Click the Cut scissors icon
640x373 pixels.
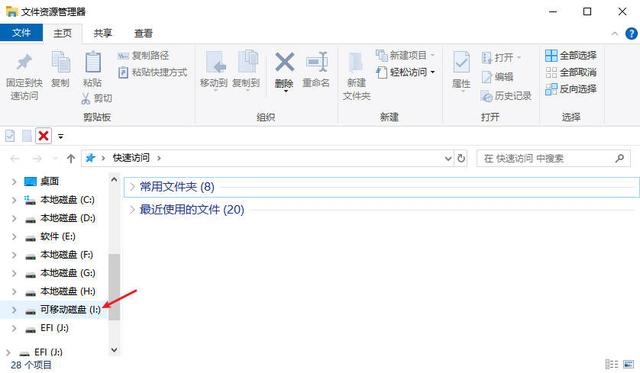point(85,98)
